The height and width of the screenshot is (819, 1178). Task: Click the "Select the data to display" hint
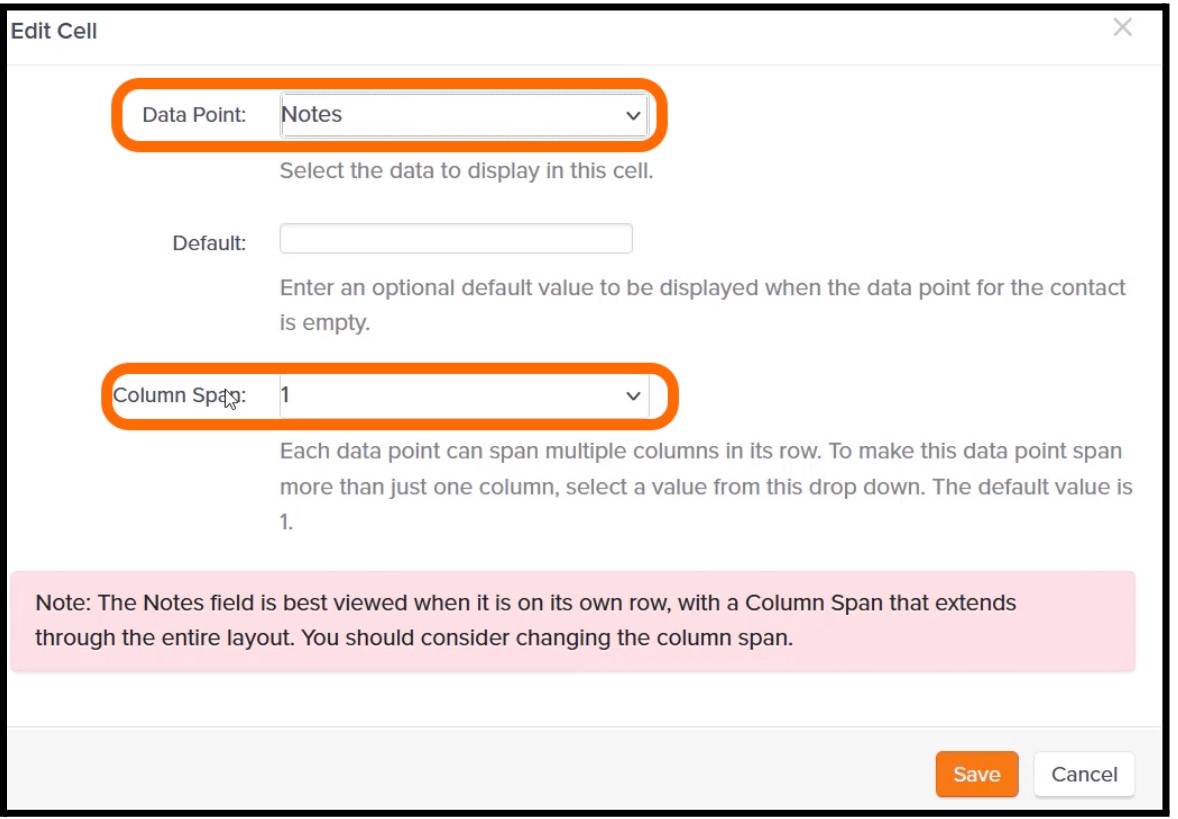point(466,171)
